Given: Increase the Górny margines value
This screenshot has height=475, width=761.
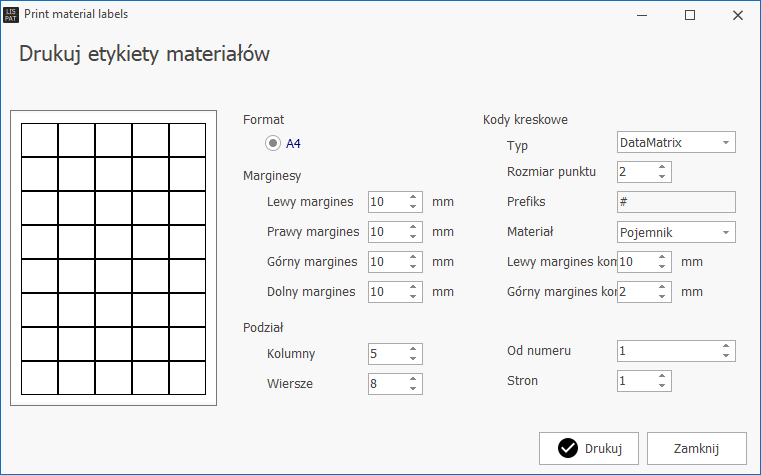Looking at the screenshot, I should coord(414,257).
